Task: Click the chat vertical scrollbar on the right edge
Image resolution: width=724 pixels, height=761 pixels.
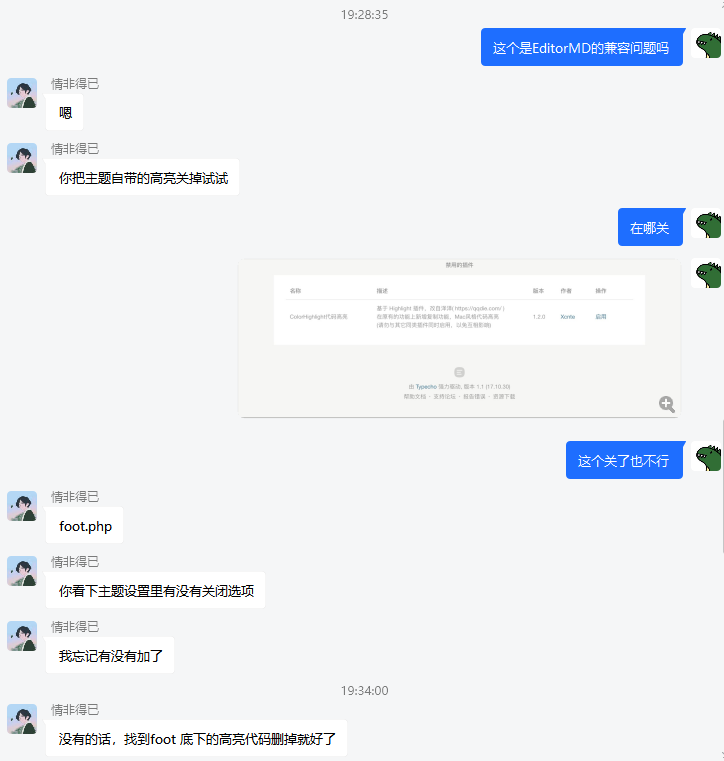Action: pyautogui.click(x=723, y=487)
